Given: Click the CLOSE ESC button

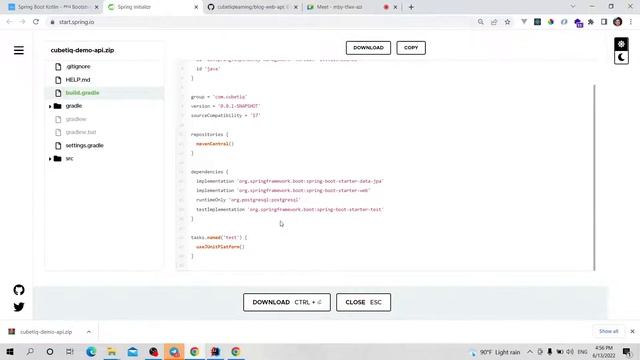Looking at the screenshot, I should tap(363, 302).
